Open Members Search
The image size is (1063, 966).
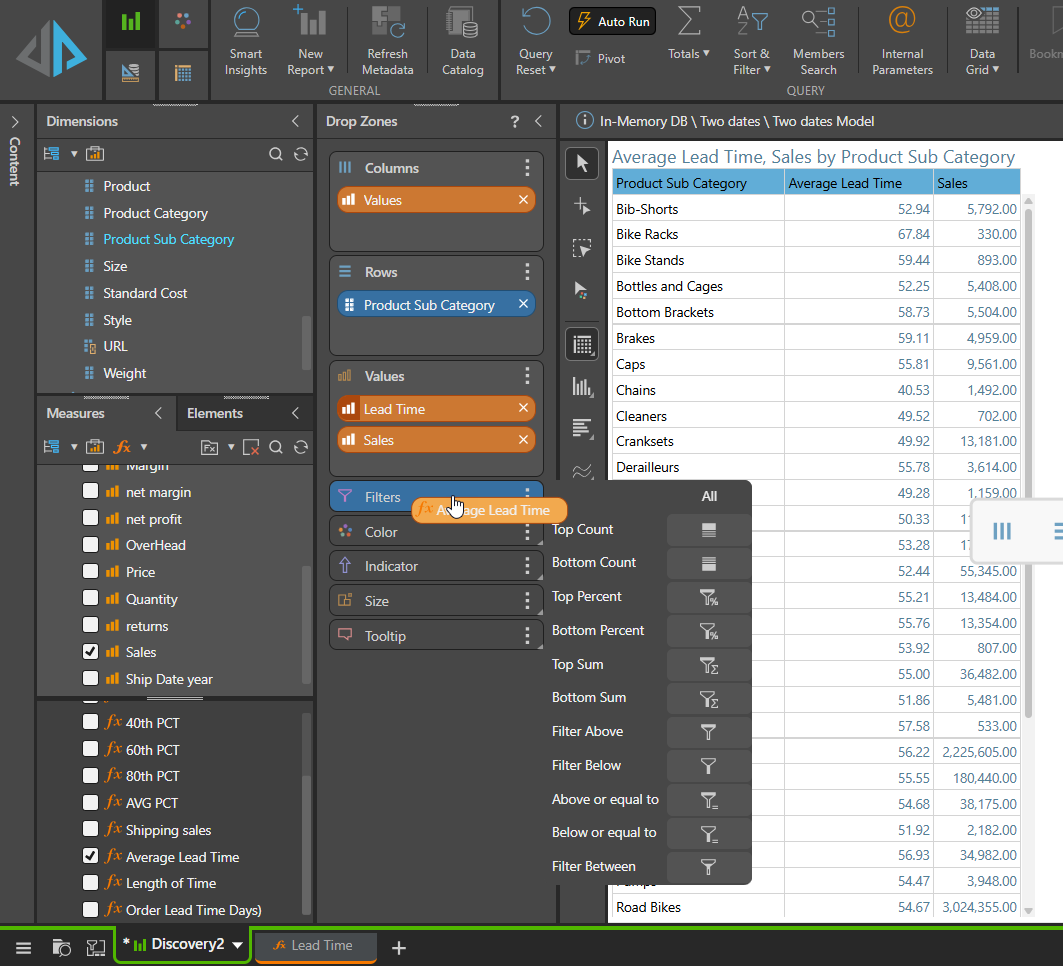click(818, 41)
